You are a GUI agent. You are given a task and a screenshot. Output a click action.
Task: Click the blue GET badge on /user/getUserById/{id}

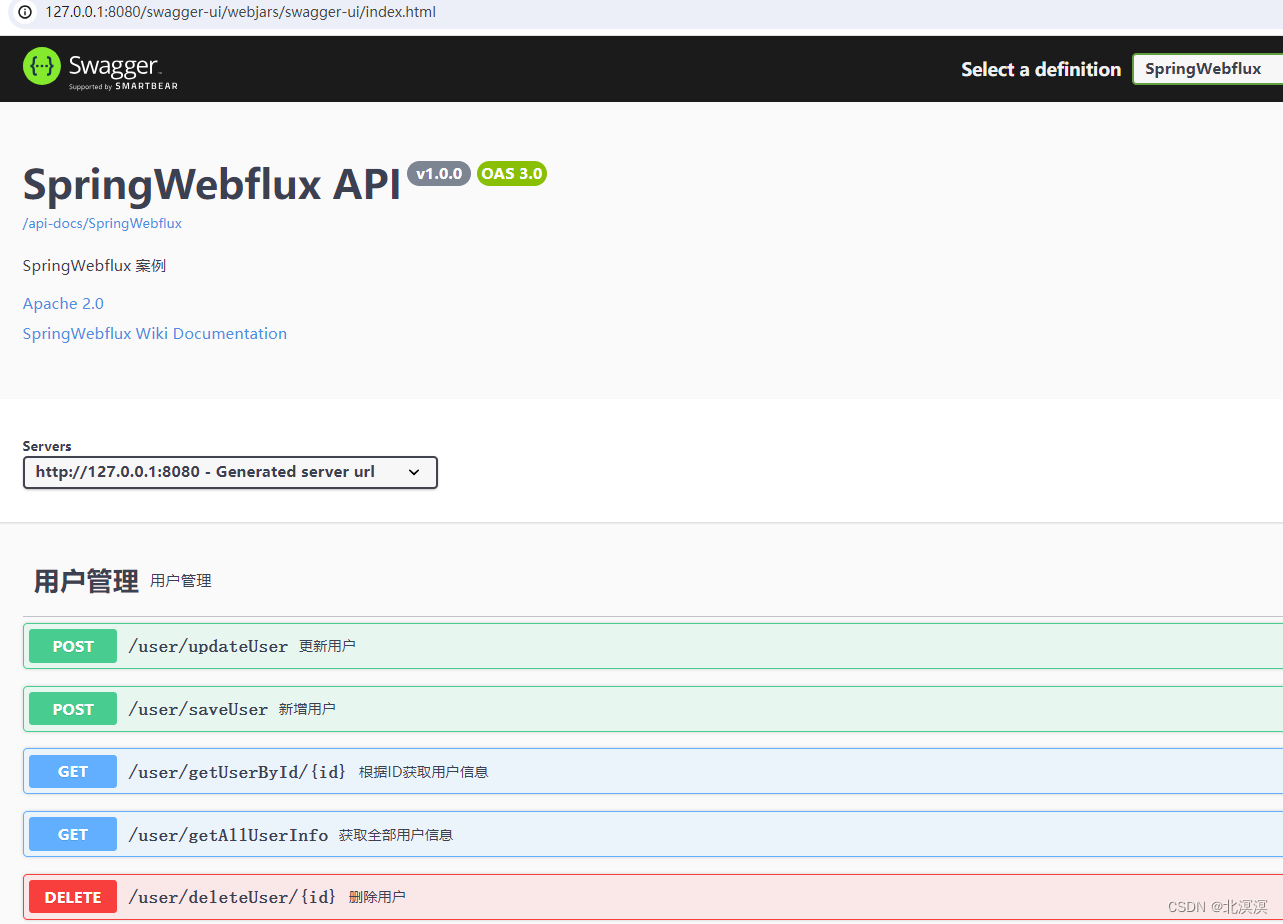[72, 771]
